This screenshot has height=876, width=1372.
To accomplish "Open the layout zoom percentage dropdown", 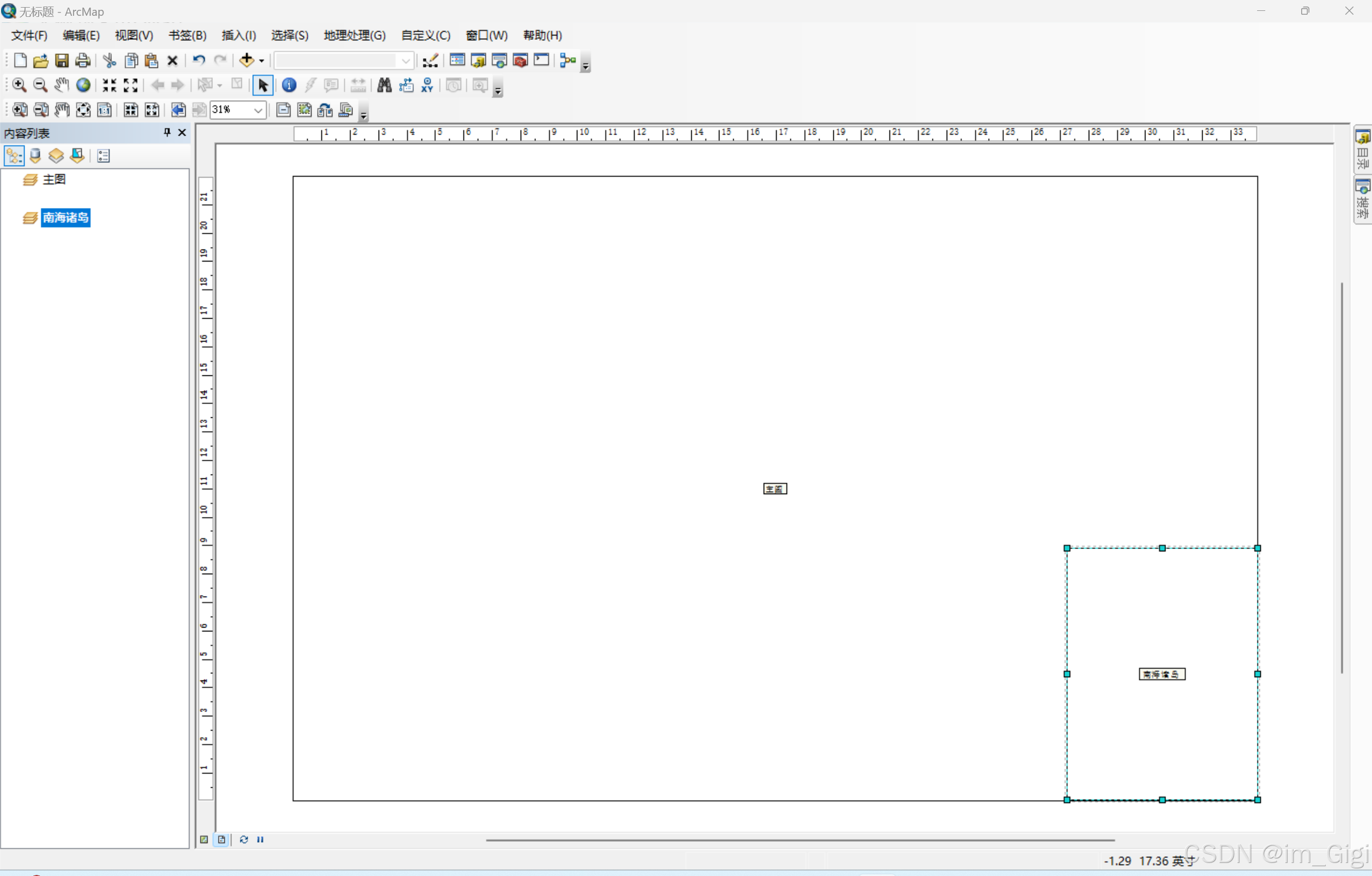I will [x=258, y=110].
